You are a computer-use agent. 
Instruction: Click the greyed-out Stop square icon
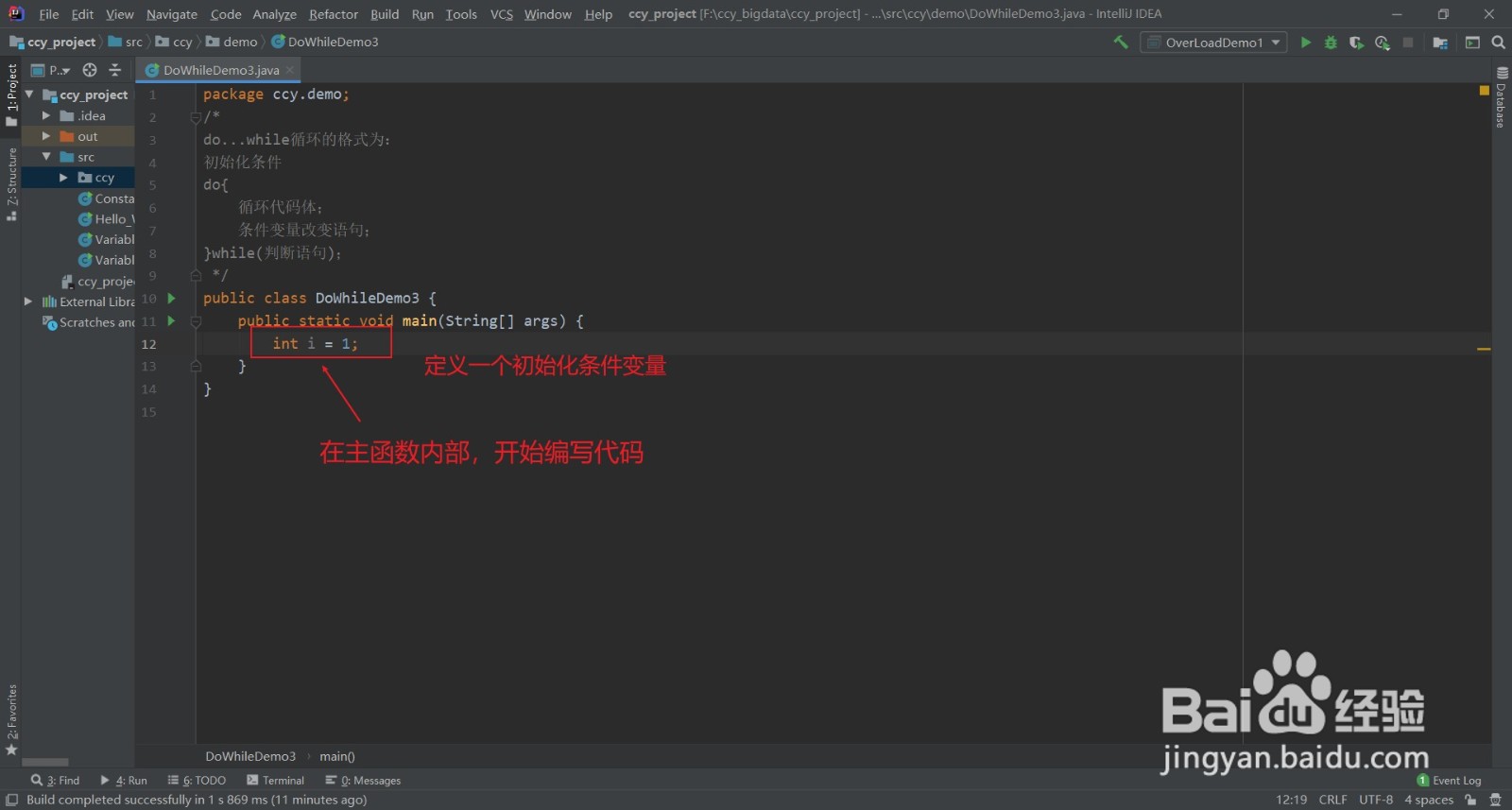point(1408,43)
